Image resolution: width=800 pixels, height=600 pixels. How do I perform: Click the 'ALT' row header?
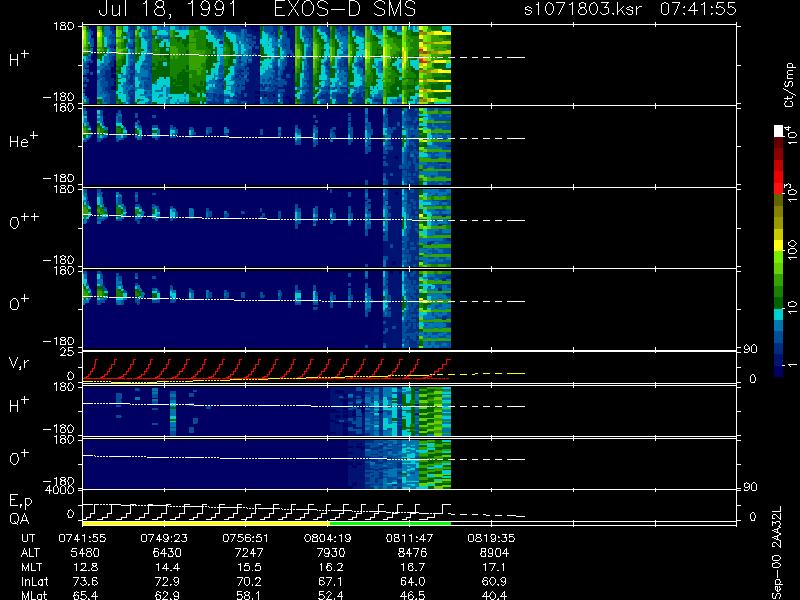click(31, 553)
